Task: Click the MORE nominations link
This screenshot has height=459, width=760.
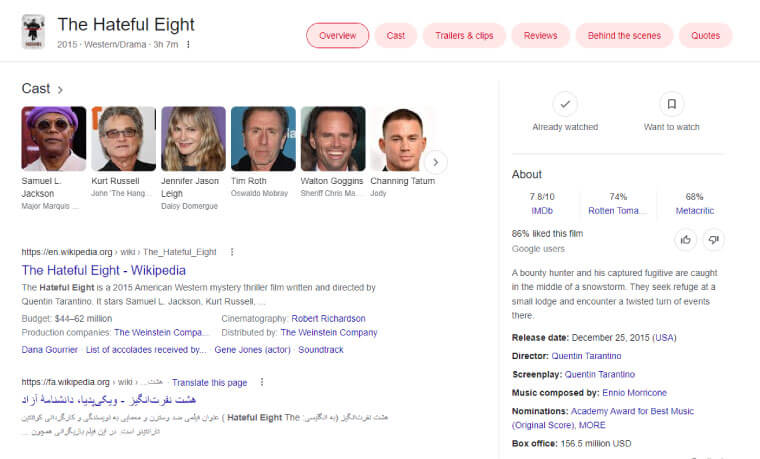Action: (592, 425)
